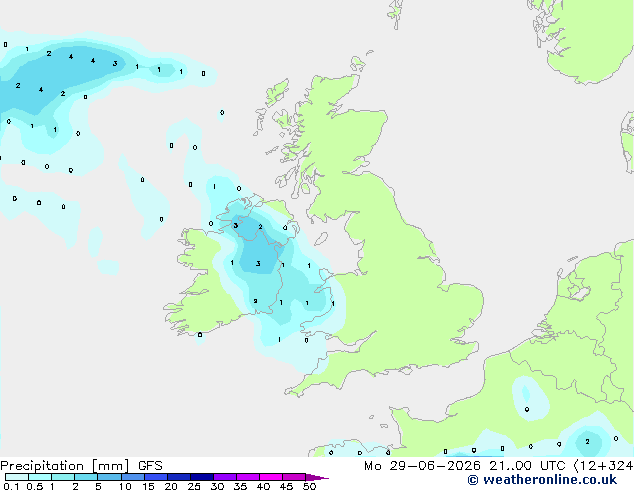Select the 2–5 mm legend swatch
This screenshot has height=490, width=634.
[86, 477]
